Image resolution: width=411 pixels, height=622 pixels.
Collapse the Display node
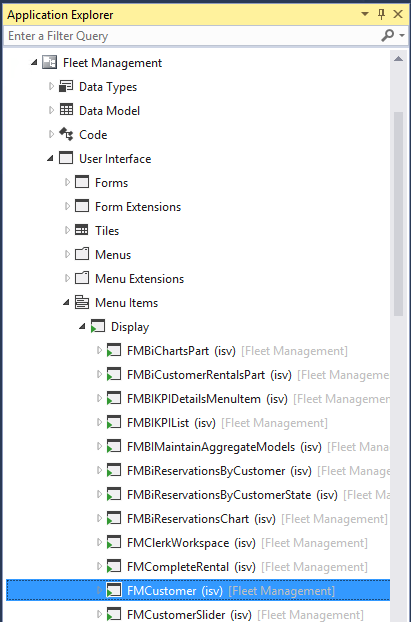(82, 327)
